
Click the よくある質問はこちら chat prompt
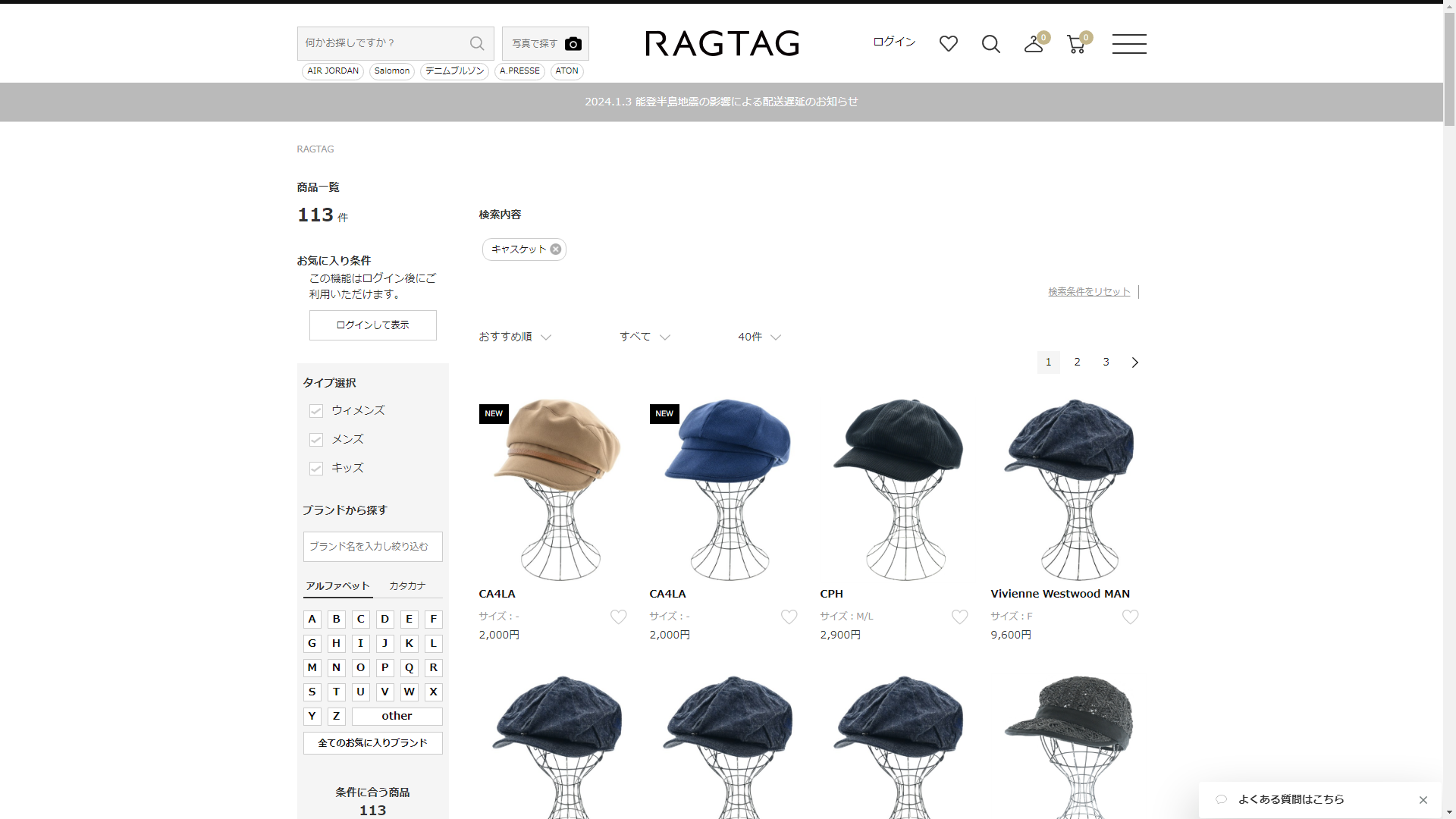1291,799
